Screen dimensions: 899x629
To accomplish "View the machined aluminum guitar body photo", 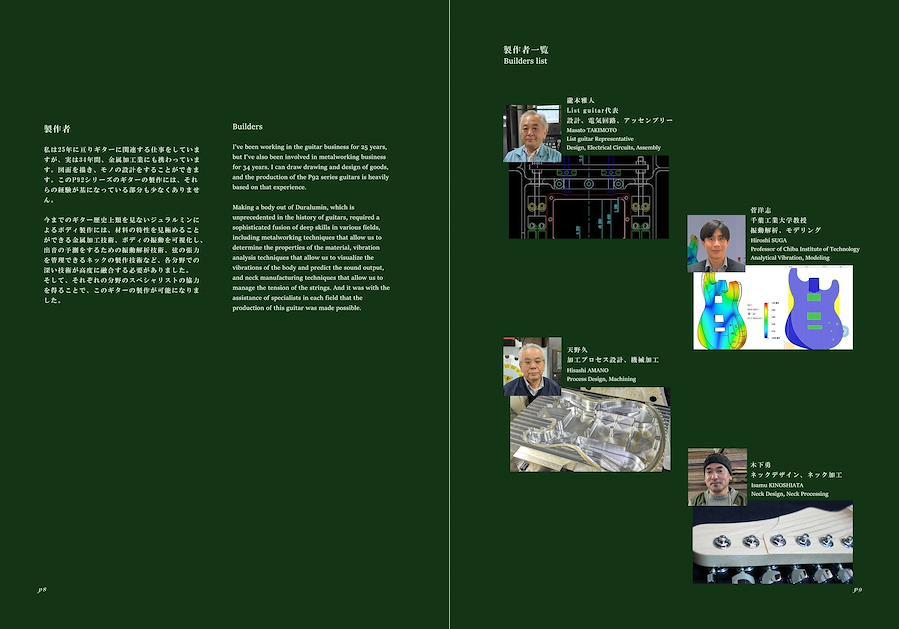I will 590,430.
